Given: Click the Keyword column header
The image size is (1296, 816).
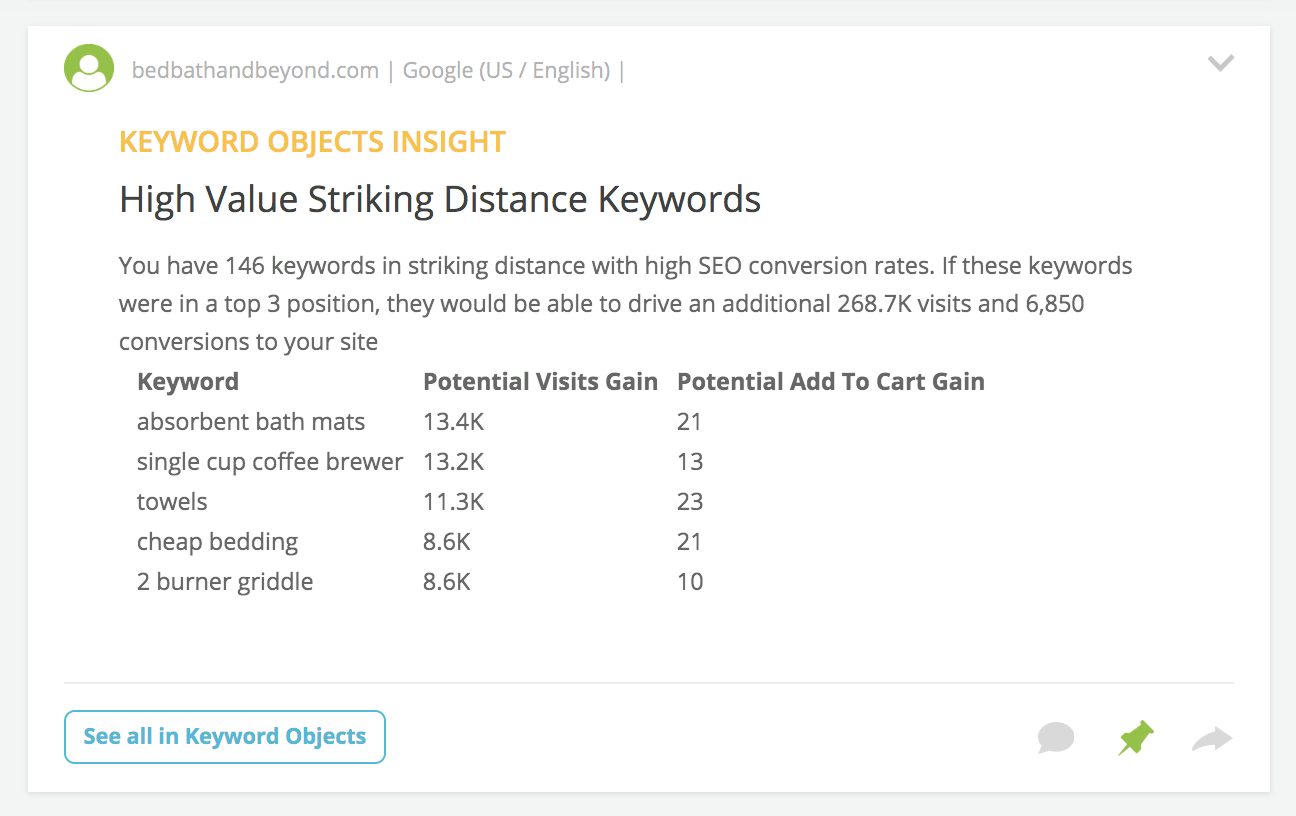Looking at the screenshot, I should pos(188,382).
